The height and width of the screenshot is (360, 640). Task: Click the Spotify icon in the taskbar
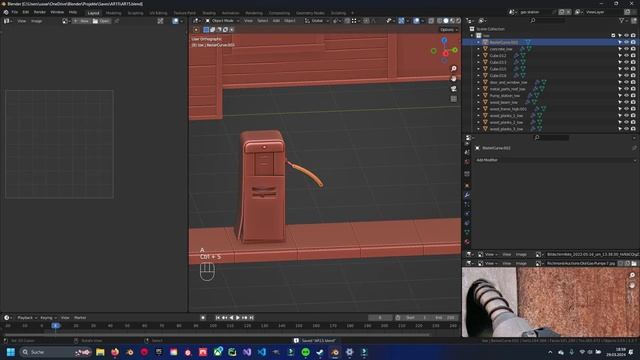tap(306, 352)
